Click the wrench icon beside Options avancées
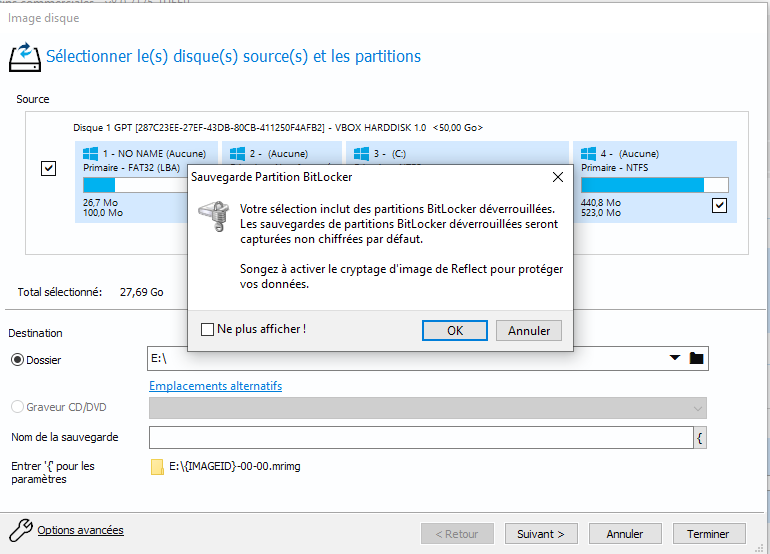 coord(20,530)
